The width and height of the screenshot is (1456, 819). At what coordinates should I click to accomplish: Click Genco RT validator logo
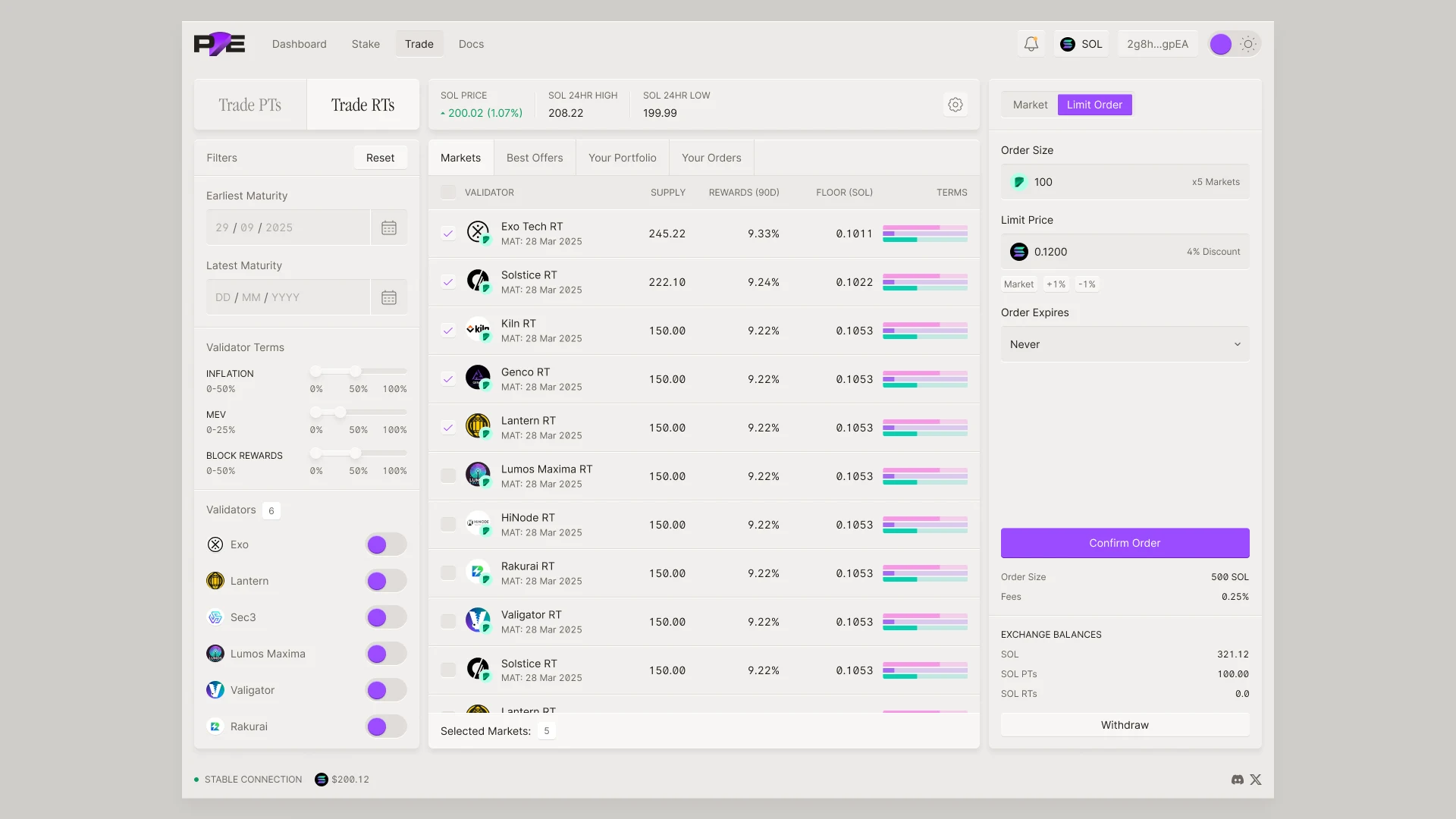(x=478, y=378)
